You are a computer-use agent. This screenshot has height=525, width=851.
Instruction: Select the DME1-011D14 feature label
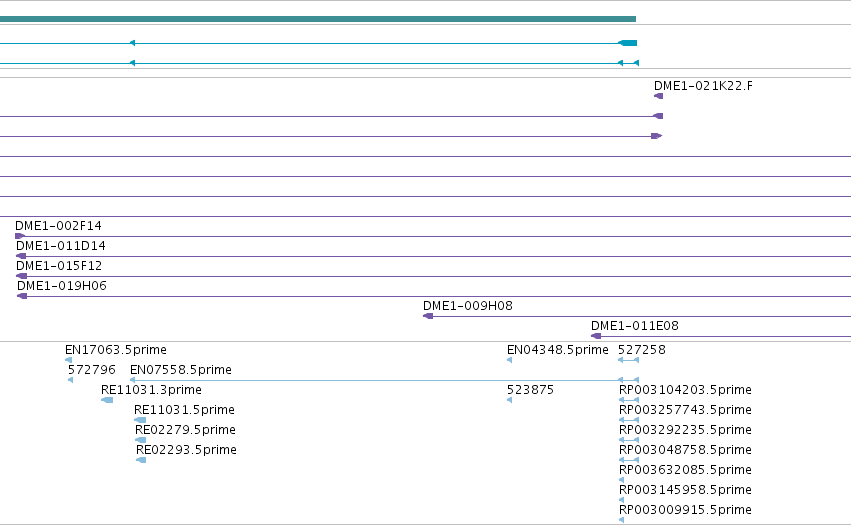coord(61,245)
